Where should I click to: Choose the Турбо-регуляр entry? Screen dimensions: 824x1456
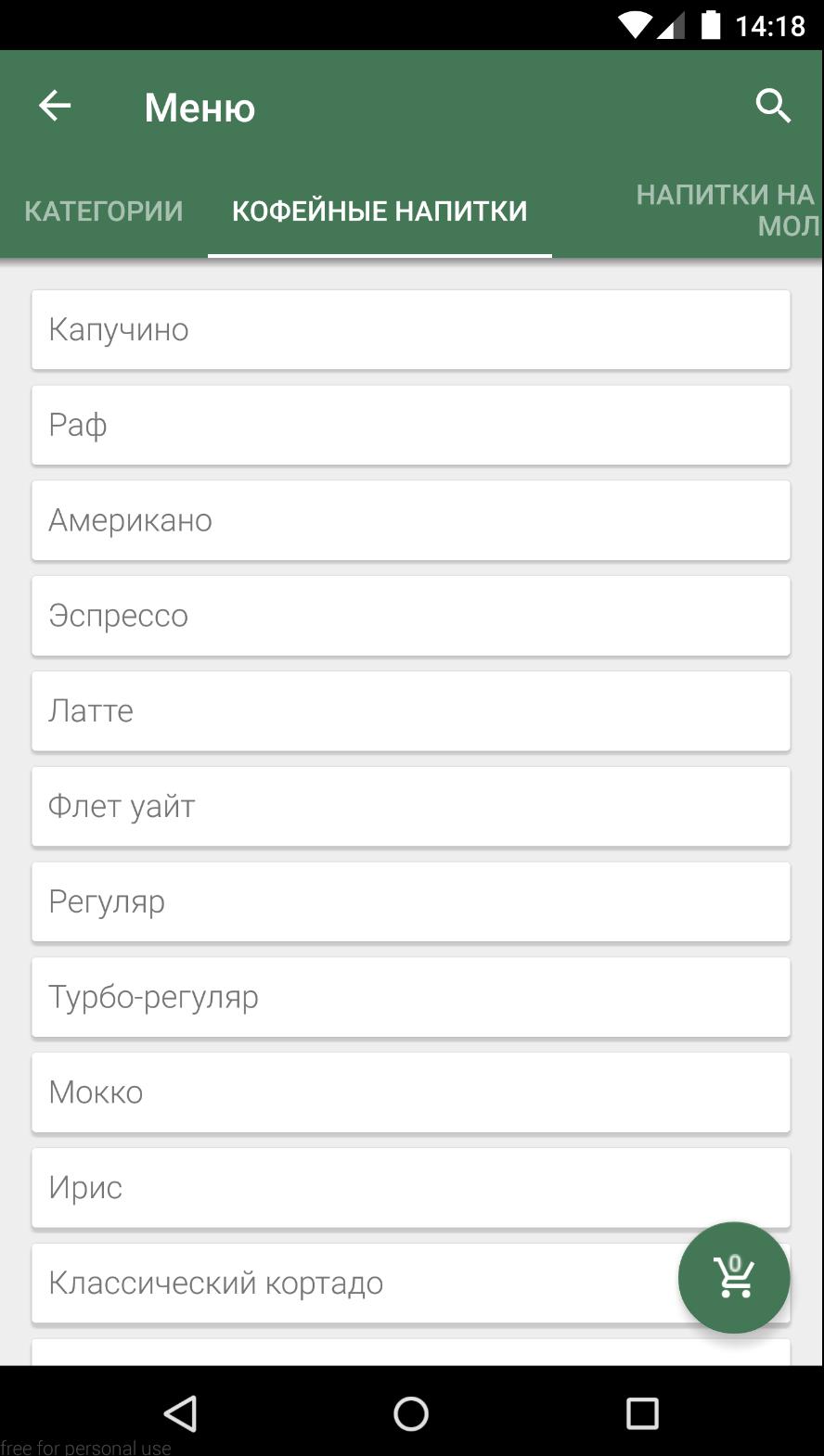tap(410, 998)
